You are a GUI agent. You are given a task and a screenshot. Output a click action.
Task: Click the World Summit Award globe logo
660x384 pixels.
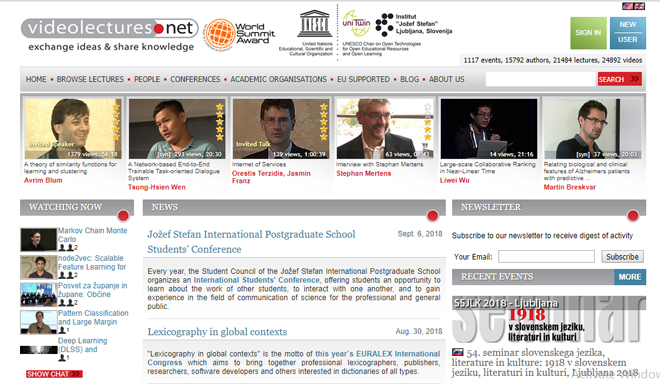220,34
